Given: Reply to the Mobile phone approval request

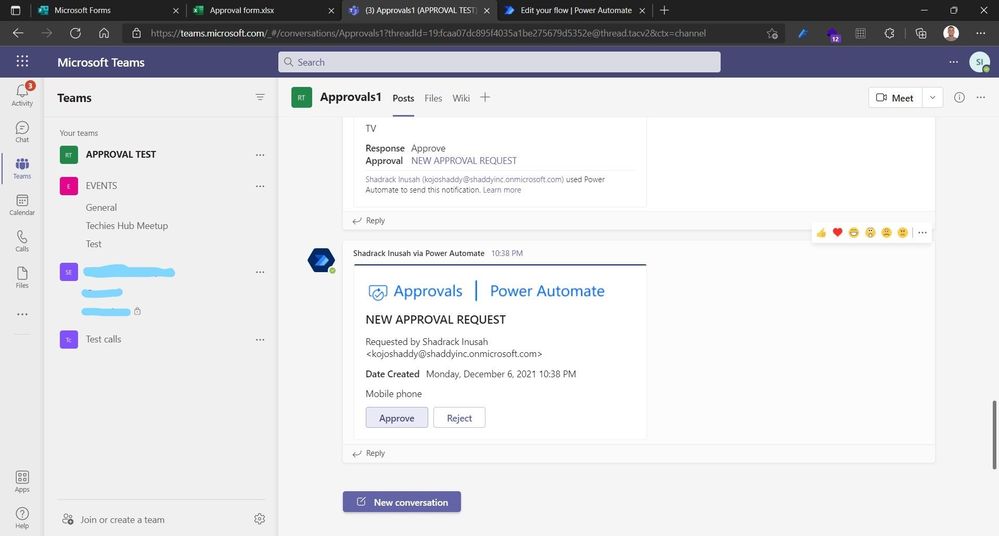Looking at the screenshot, I should 369,453.
